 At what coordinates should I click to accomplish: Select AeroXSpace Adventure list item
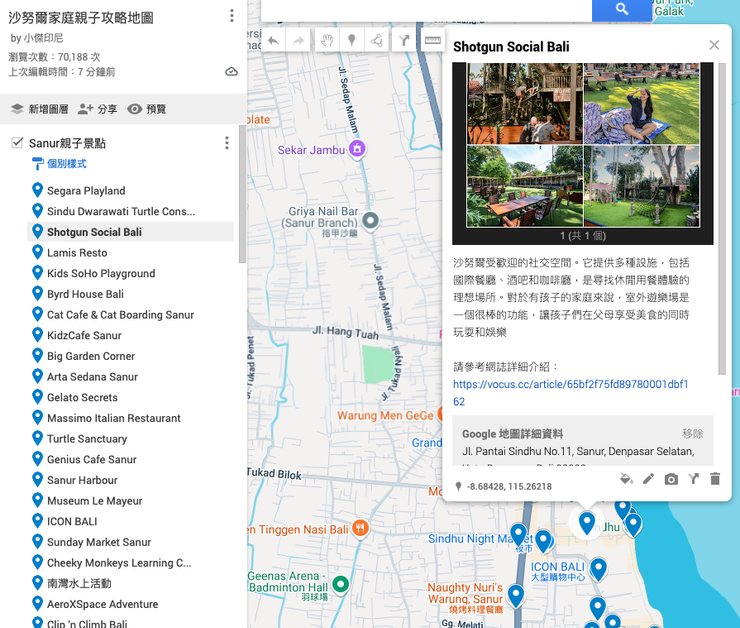[x=130, y=604]
